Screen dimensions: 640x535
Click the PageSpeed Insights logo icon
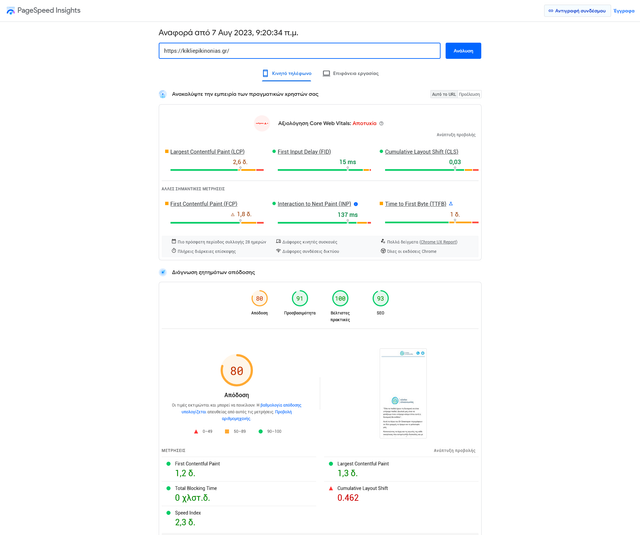click(11, 11)
